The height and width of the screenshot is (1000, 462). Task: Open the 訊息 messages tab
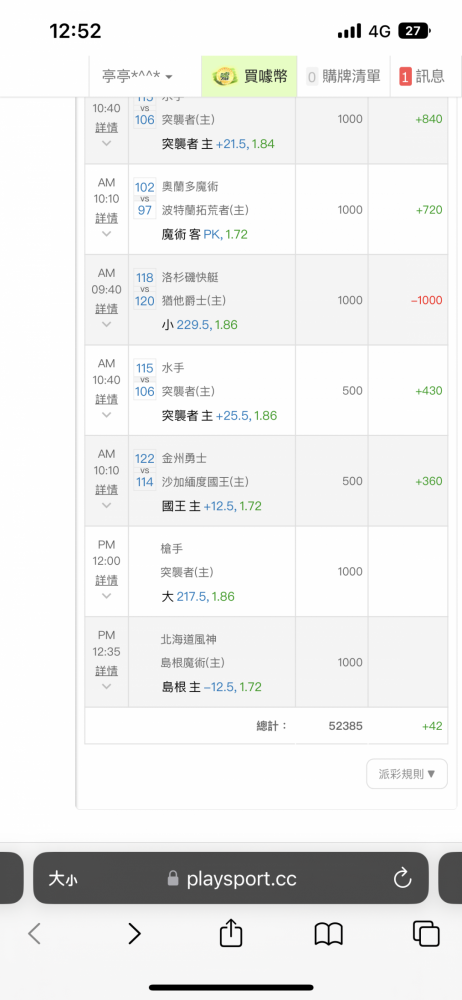pos(422,77)
